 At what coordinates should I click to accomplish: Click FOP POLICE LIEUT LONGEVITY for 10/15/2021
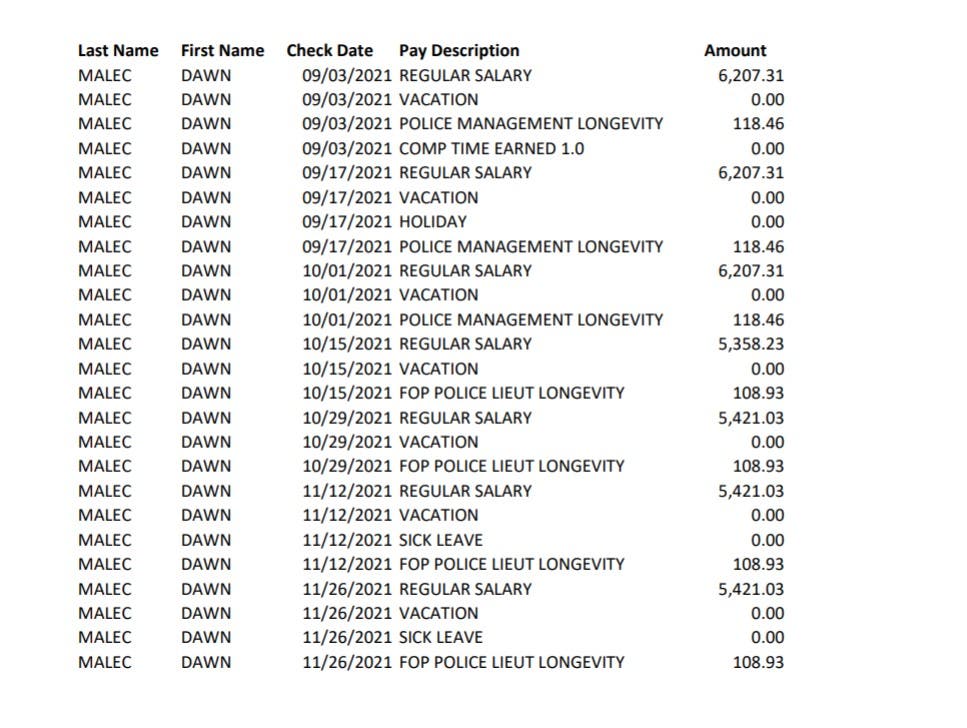tap(511, 393)
